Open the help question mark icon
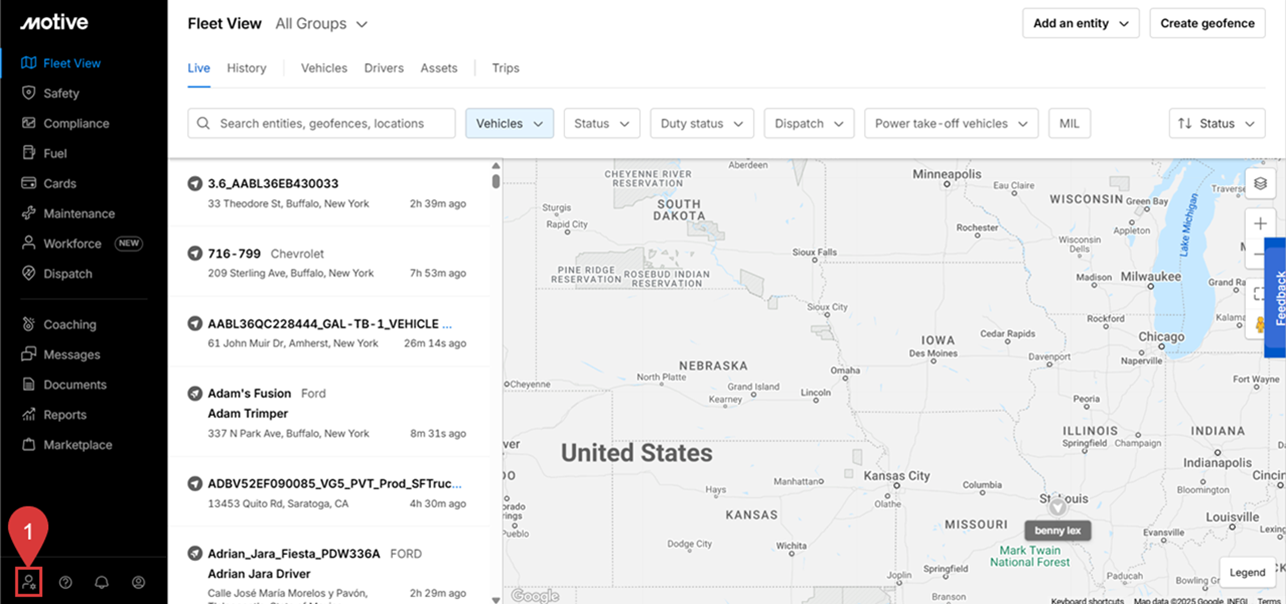This screenshot has width=1286, height=604. [66, 582]
